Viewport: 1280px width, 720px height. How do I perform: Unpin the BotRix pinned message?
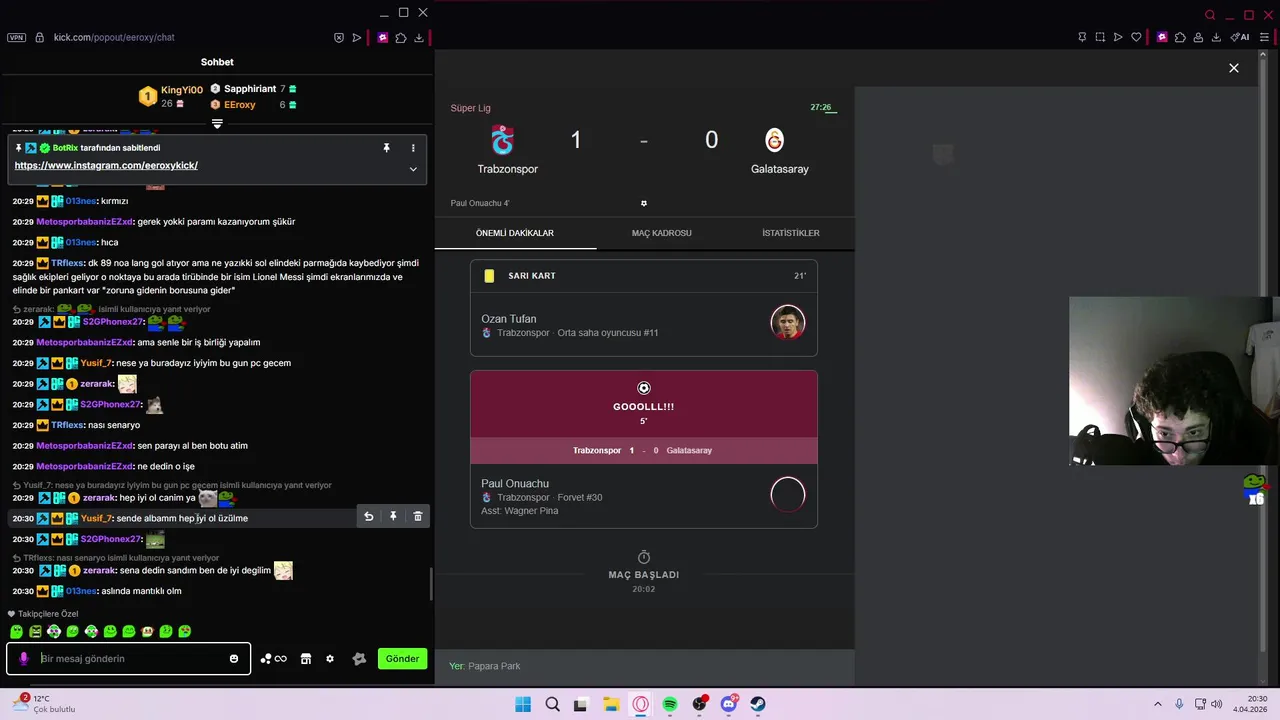pos(386,148)
